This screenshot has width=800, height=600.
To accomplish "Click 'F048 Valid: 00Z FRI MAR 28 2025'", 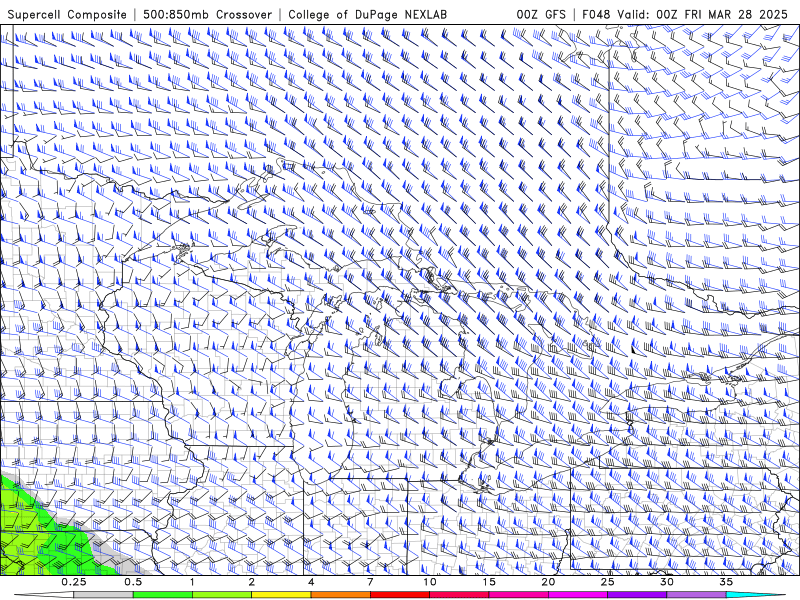I will click(x=685, y=15).
